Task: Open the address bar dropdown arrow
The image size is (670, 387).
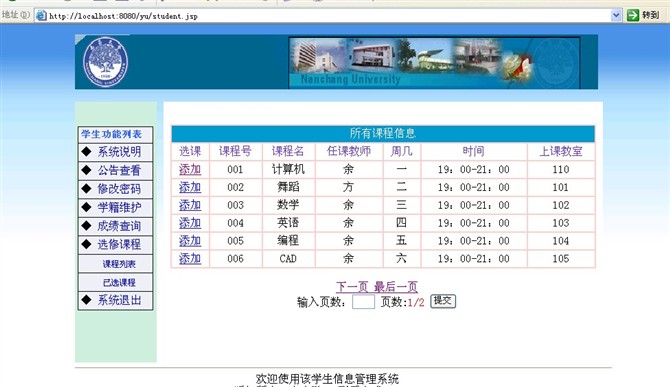Action: tap(616, 15)
